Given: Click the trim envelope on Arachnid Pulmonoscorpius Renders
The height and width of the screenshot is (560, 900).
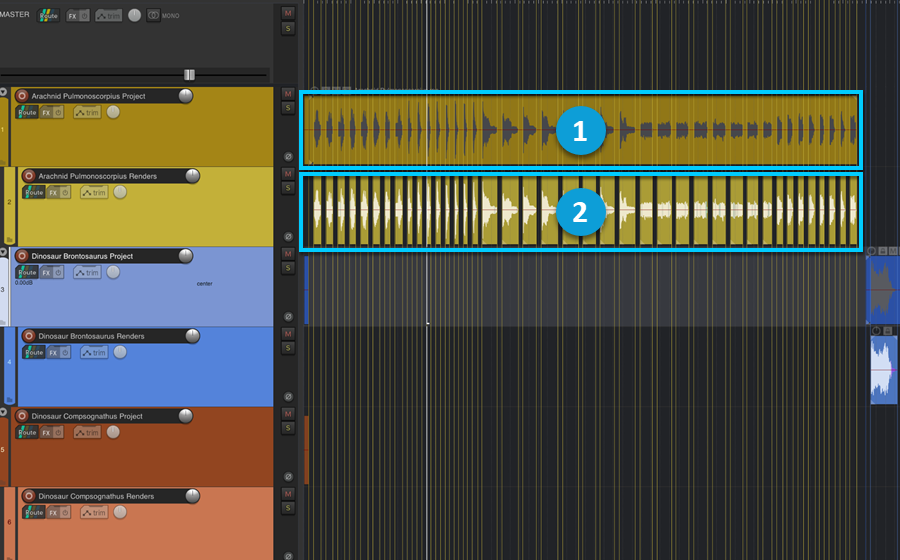Looking at the screenshot, I should point(94,192).
